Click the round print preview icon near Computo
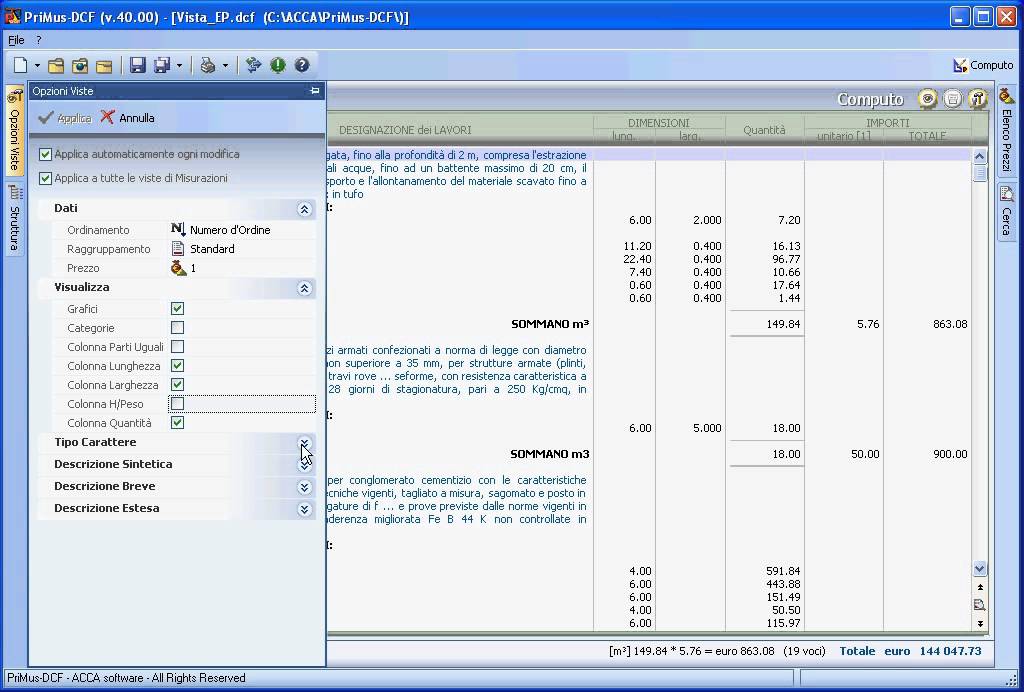Viewport: 1024px width, 692px height. pyautogui.click(x=953, y=99)
